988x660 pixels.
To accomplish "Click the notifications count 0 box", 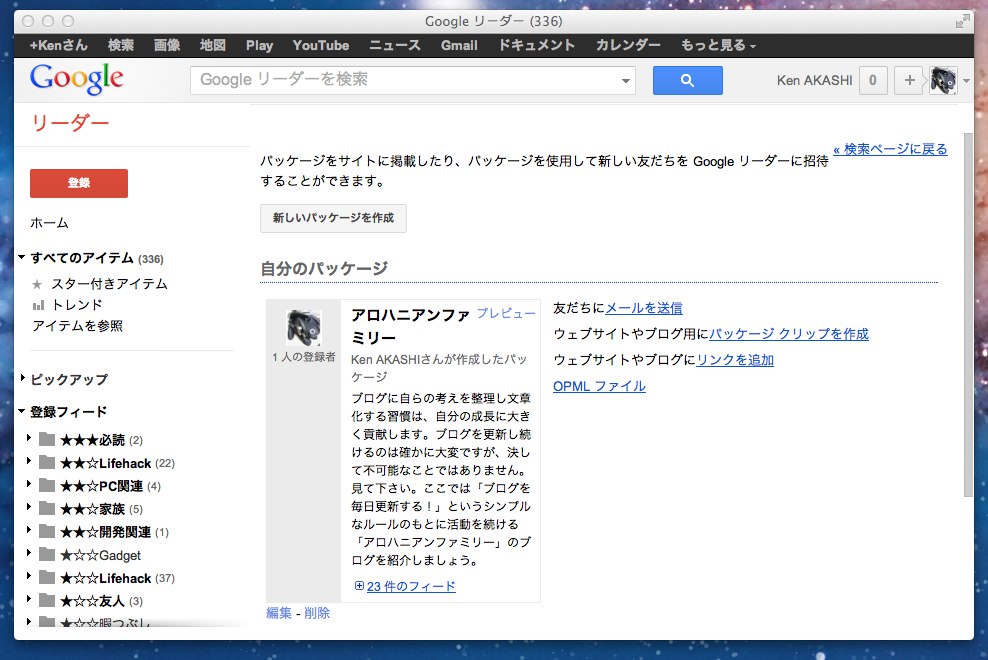I will click(873, 80).
